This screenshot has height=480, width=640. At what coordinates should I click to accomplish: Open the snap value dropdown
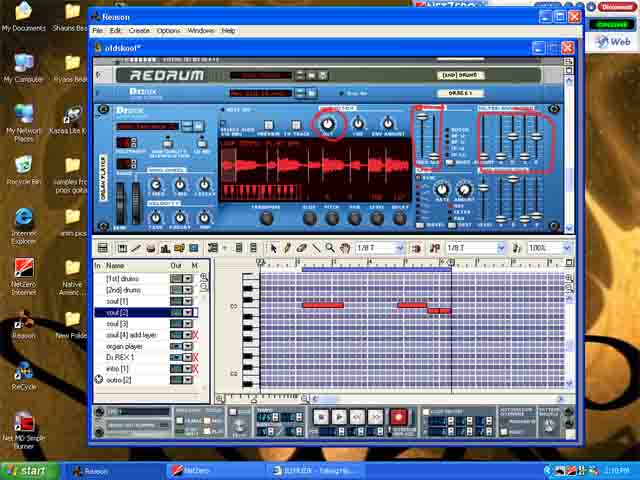[x=400, y=248]
